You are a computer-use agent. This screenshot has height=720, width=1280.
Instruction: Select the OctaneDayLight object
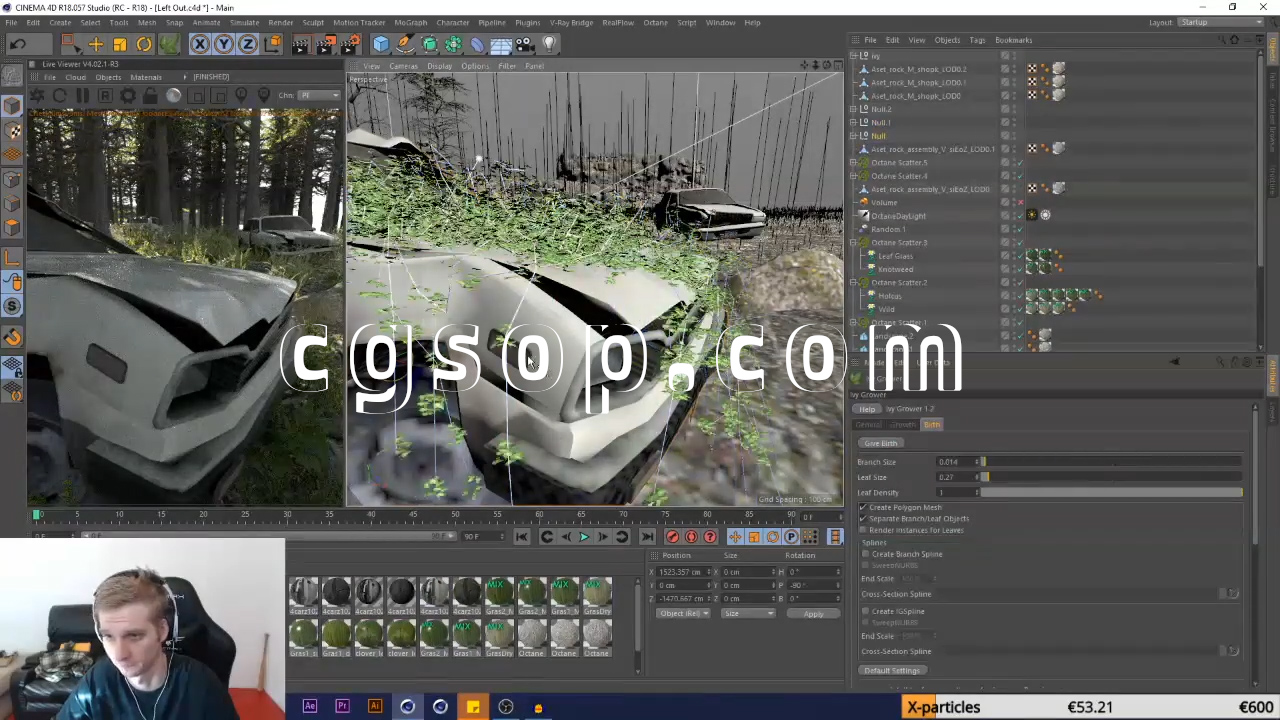898,216
